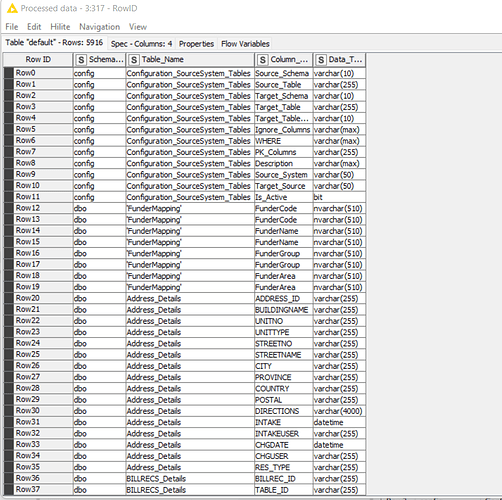
Task: Click the dark color marker for Row0
Action: [9, 73]
